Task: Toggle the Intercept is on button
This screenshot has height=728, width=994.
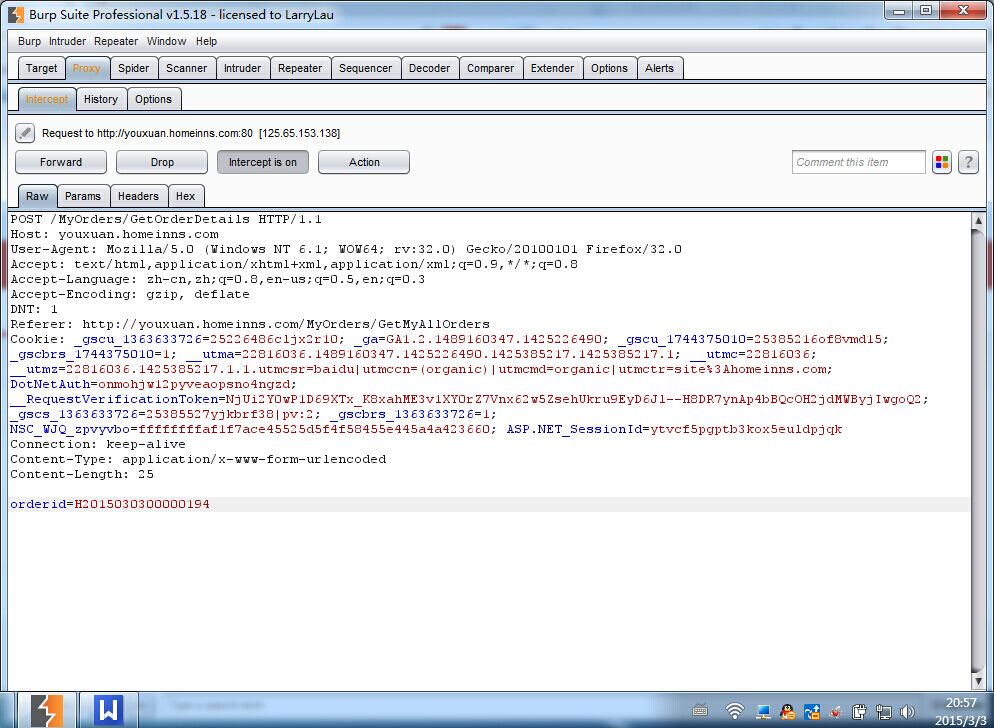Action: tap(262, 162)
